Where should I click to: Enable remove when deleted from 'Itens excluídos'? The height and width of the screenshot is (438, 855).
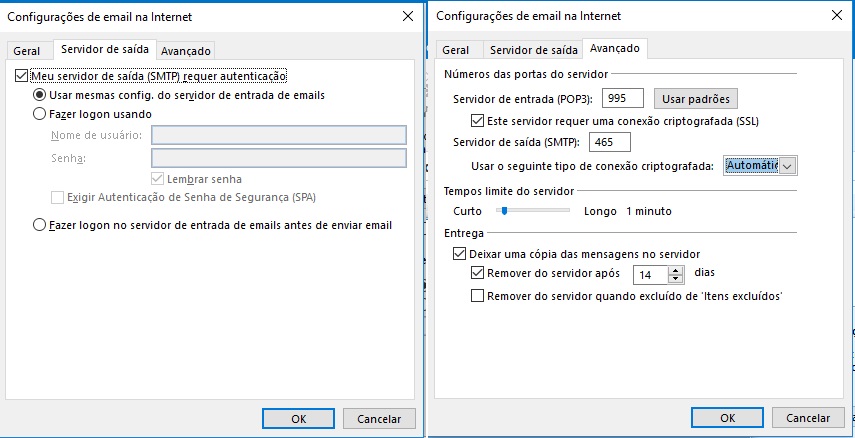click(x=477, y=296)
